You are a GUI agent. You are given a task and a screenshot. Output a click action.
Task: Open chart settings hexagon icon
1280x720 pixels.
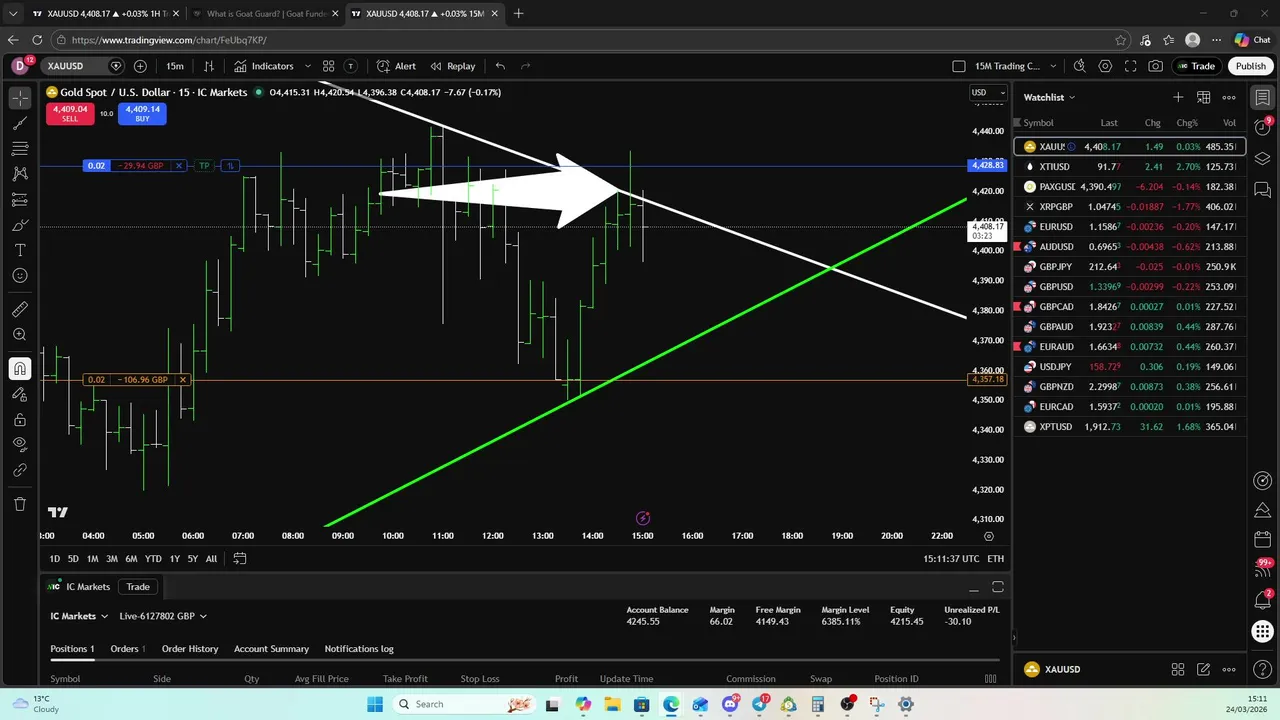pos(1105,66)
